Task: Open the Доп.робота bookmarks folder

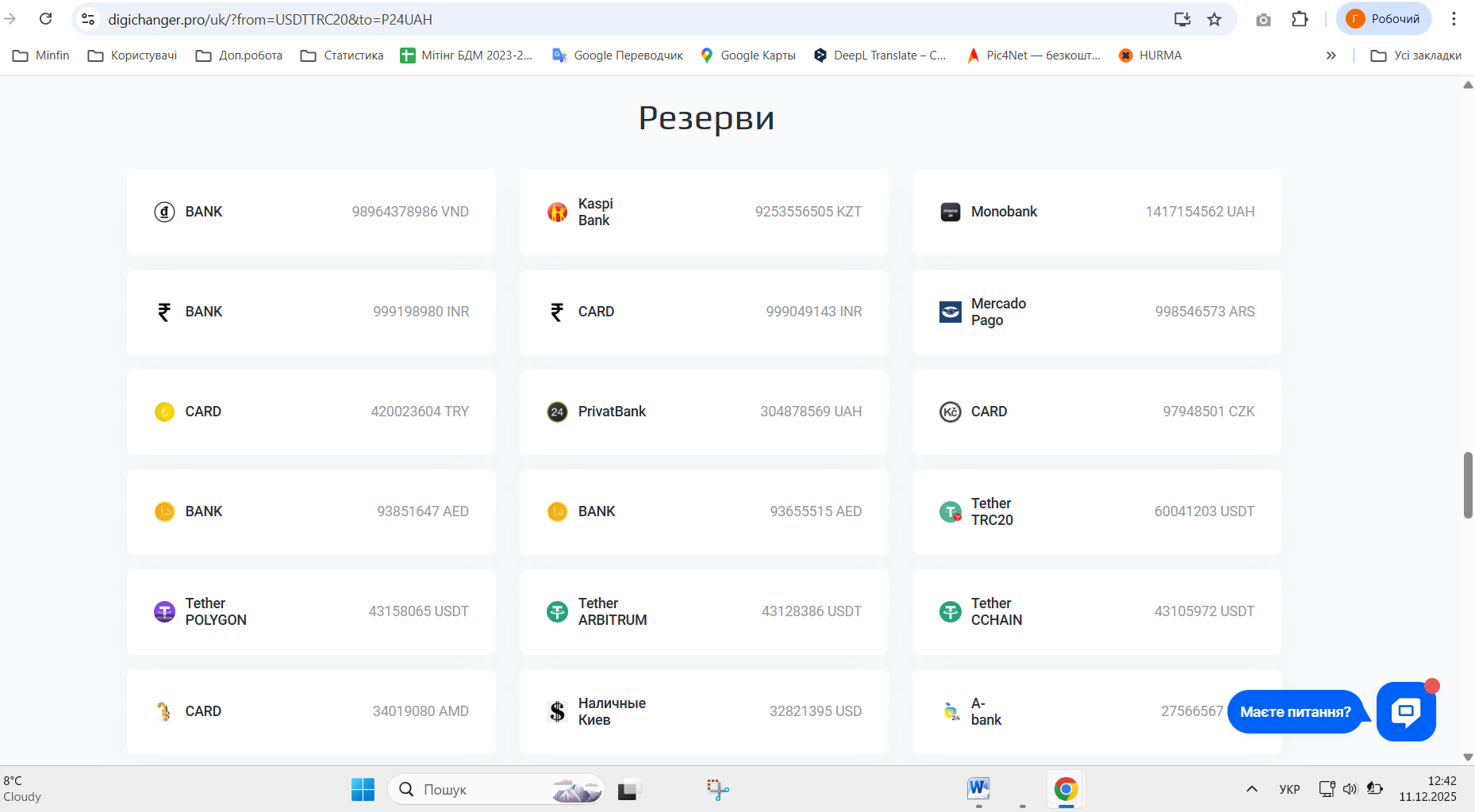Action: [239, 56]
